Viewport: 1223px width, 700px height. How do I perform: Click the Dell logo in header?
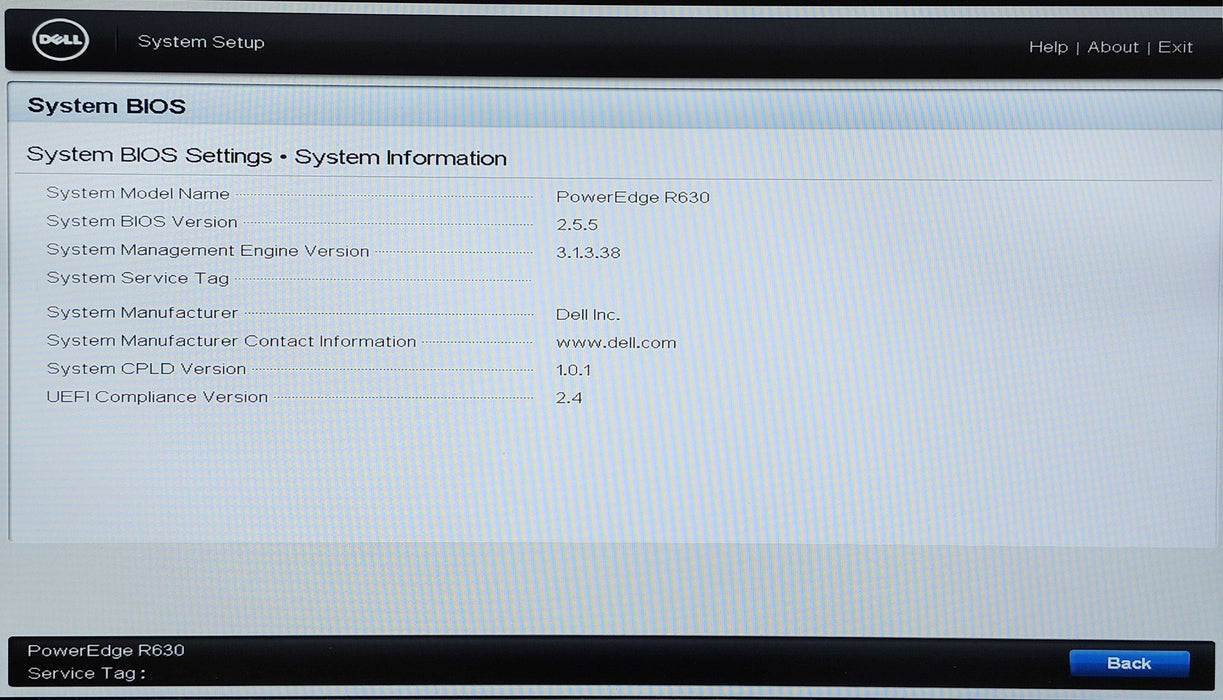(x=61, y=41)
